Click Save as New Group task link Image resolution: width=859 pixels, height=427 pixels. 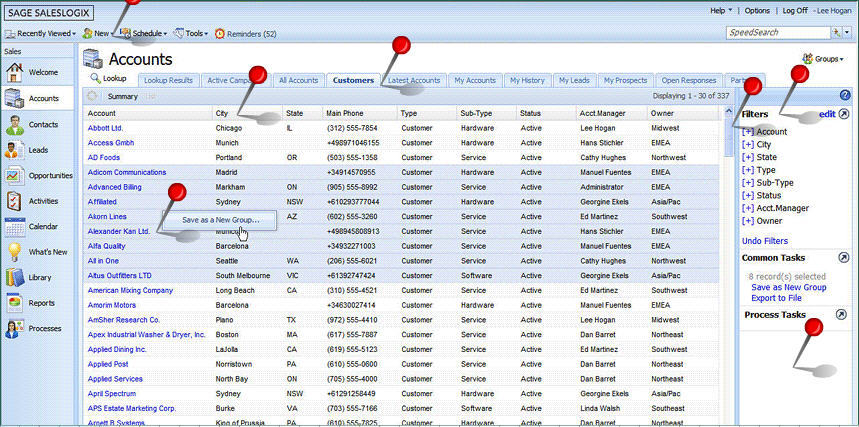coord(788,287)
